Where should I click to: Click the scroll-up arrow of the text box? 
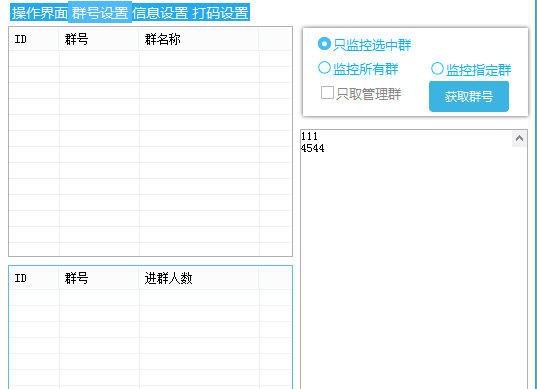[519, 139]
